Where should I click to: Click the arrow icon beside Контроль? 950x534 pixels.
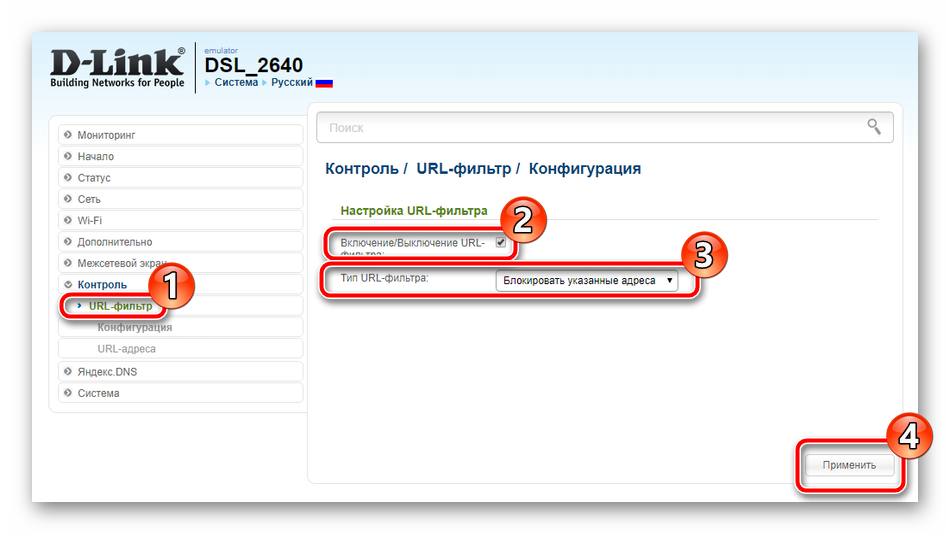click(68, 284)
